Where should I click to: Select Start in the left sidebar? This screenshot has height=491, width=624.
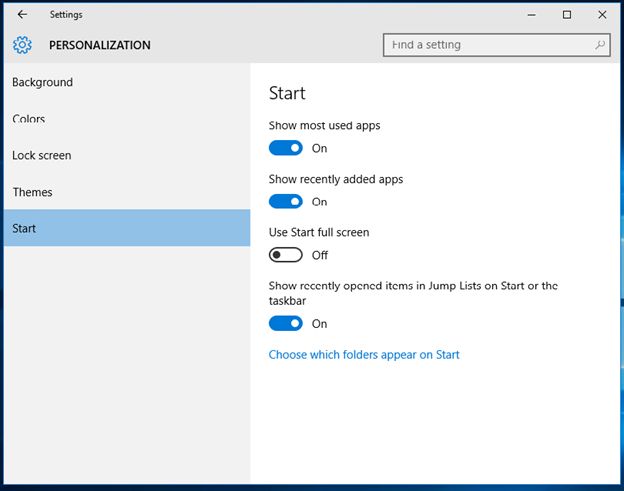pos(25,228)
